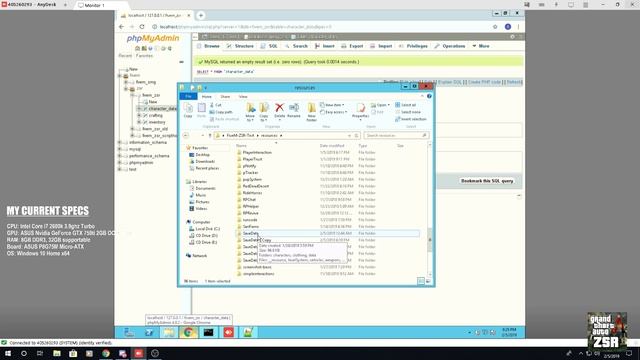
Task: Expand the information_schema database node
Action: pos(120,142)
